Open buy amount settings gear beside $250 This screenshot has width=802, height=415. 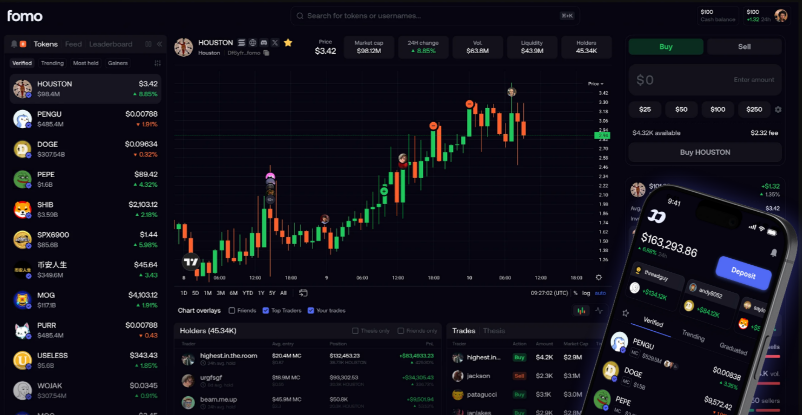point(778,110)
